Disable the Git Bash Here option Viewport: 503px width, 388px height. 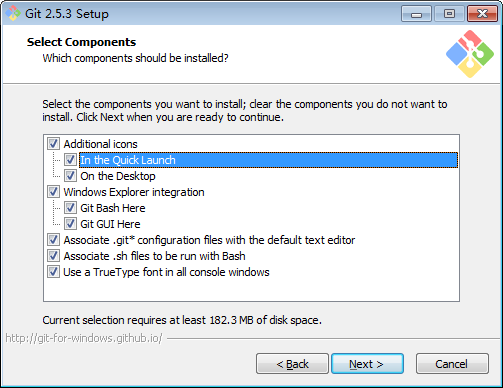point(70,208)
